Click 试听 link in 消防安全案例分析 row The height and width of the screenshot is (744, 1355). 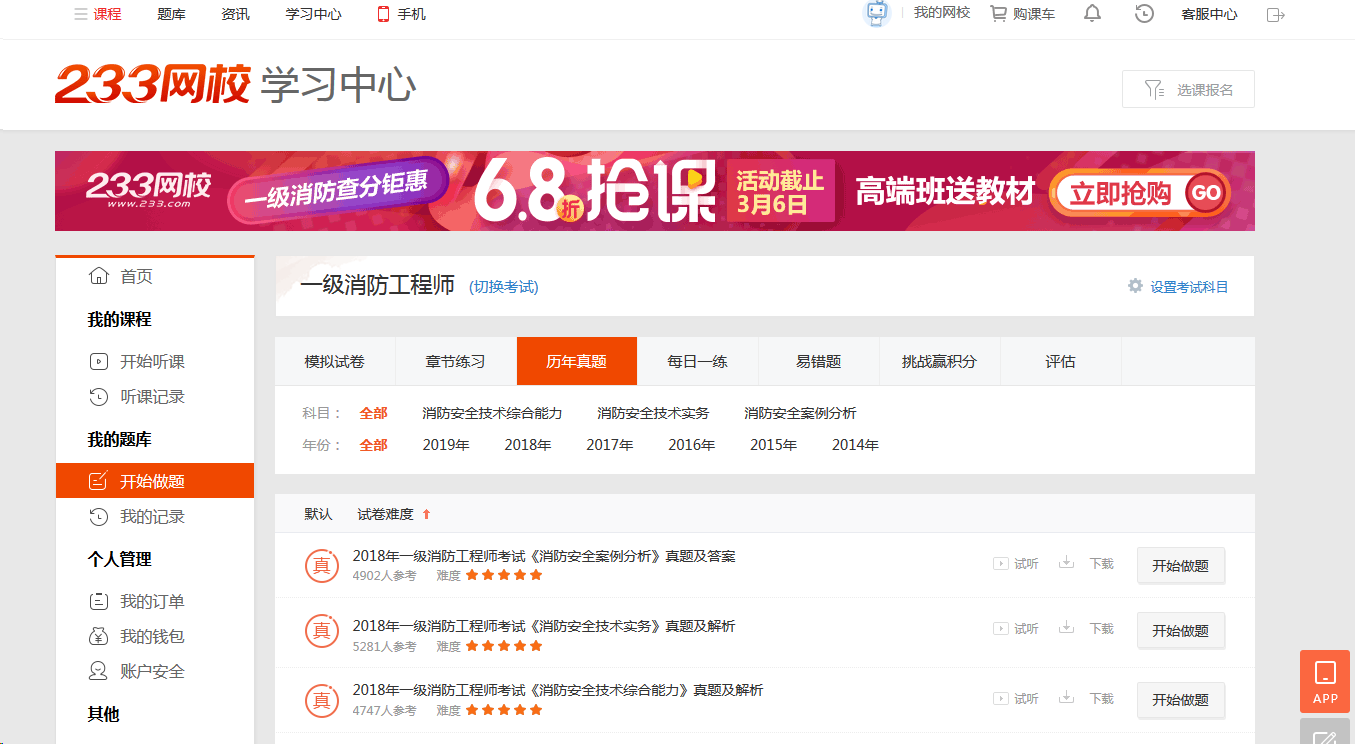(x=1026, y=564)
